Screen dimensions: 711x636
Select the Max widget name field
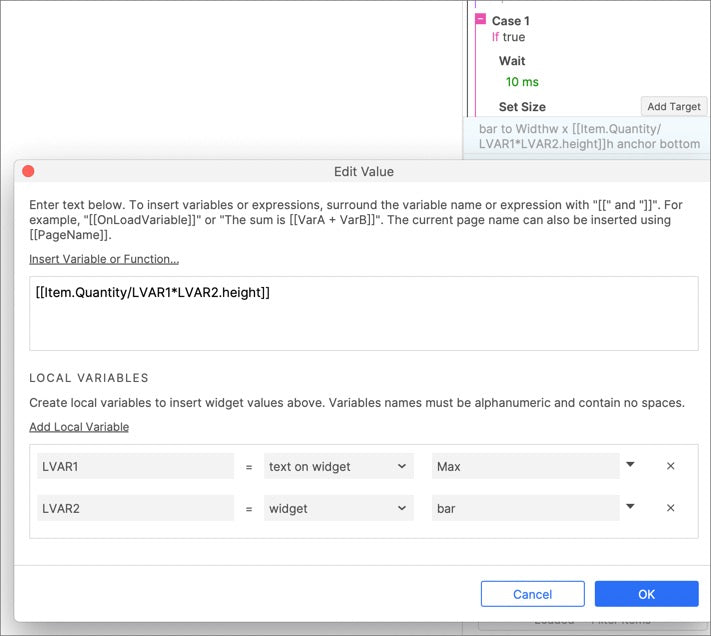coord(525,466)
